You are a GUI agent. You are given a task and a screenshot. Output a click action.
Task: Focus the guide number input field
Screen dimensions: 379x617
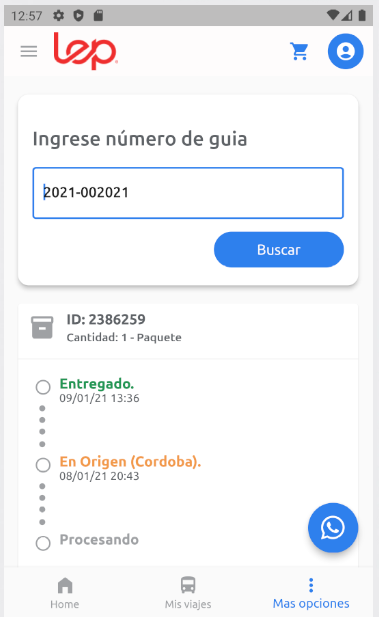(188, 193)
